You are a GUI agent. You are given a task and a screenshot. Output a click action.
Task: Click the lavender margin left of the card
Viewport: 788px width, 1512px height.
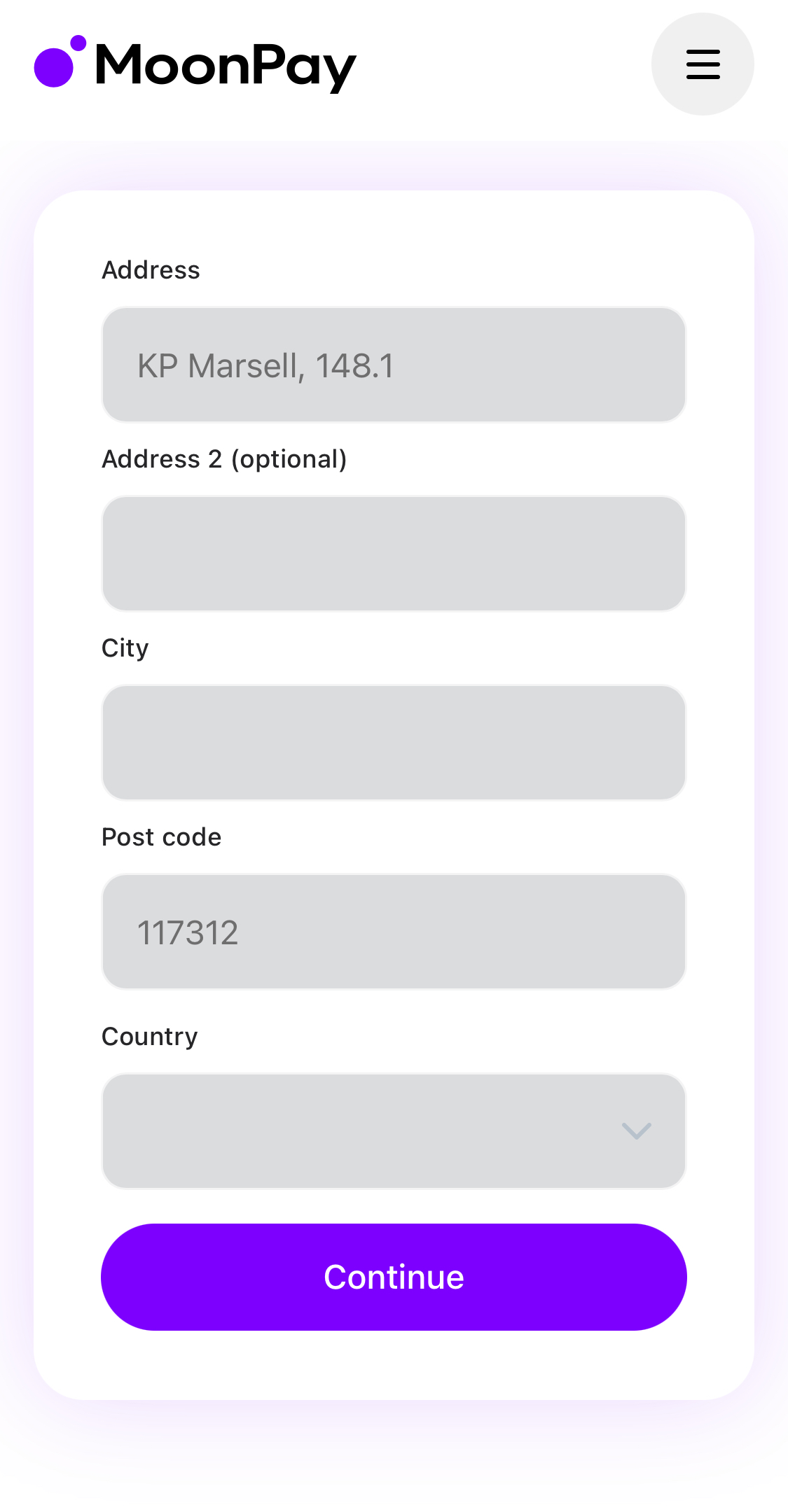click(15, 770)
